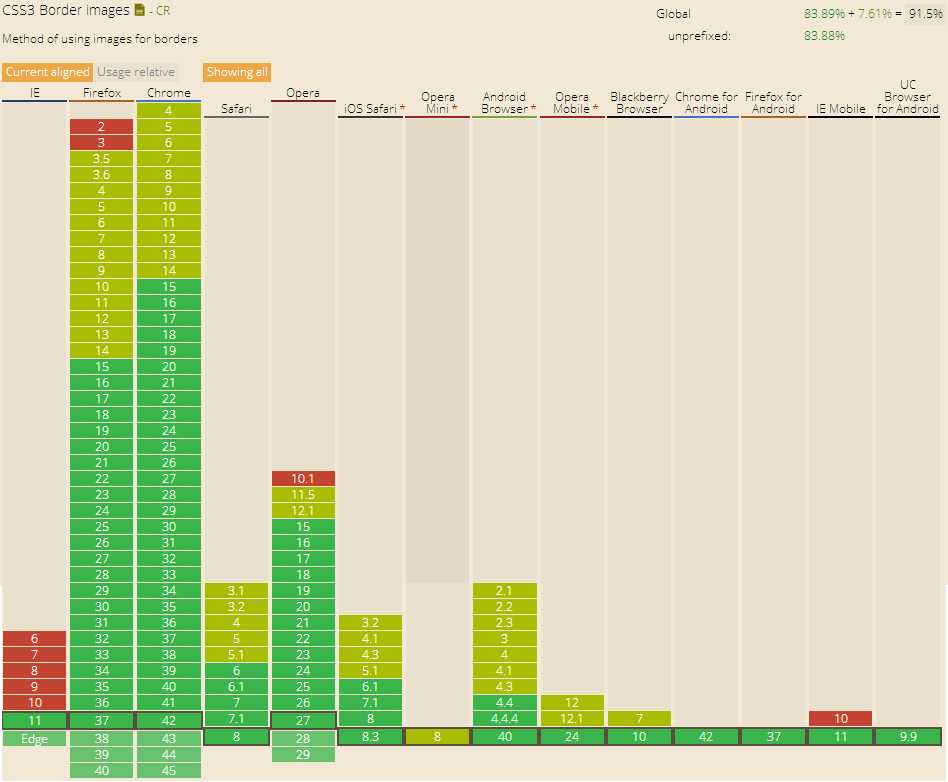Select the IE browser column header
Screen dimensions: 948x782
pos(34,93)
